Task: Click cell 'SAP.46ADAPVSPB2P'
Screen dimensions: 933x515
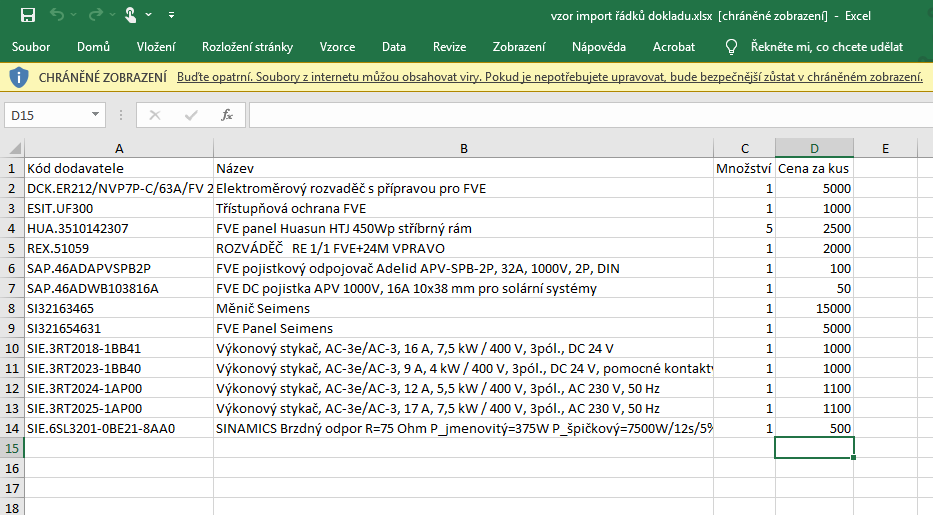Action: (x=119, y=269)
